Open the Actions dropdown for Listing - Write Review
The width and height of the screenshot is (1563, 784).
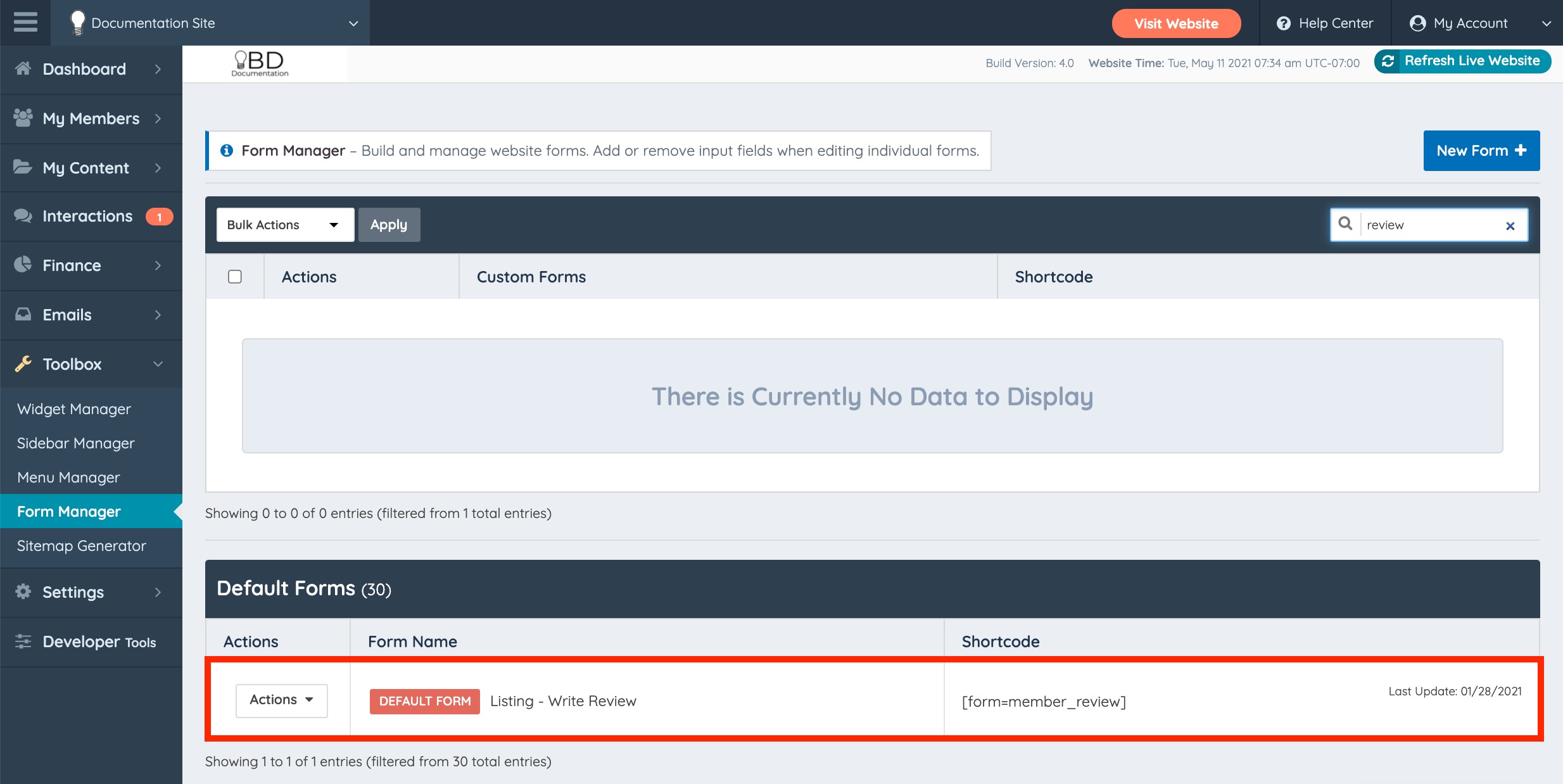point(281,700)
